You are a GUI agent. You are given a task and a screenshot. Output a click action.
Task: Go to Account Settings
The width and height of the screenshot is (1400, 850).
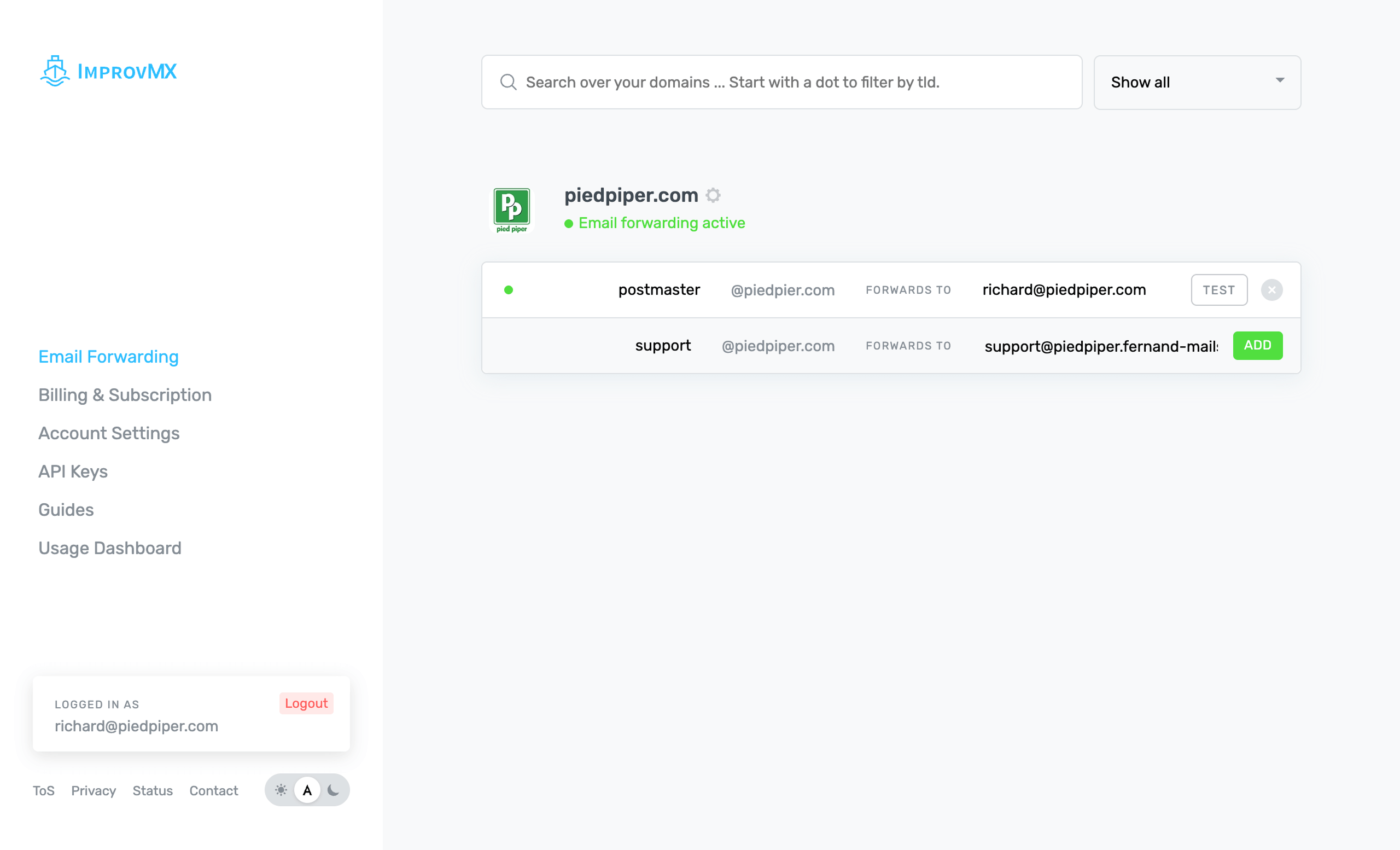[x=109, y=433]
